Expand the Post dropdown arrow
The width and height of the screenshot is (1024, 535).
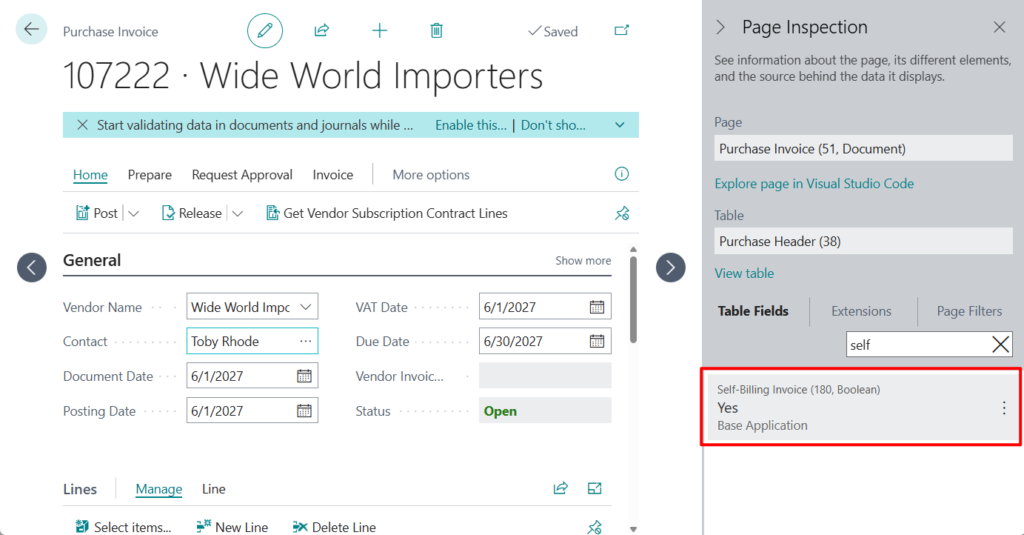coord(134,213)
